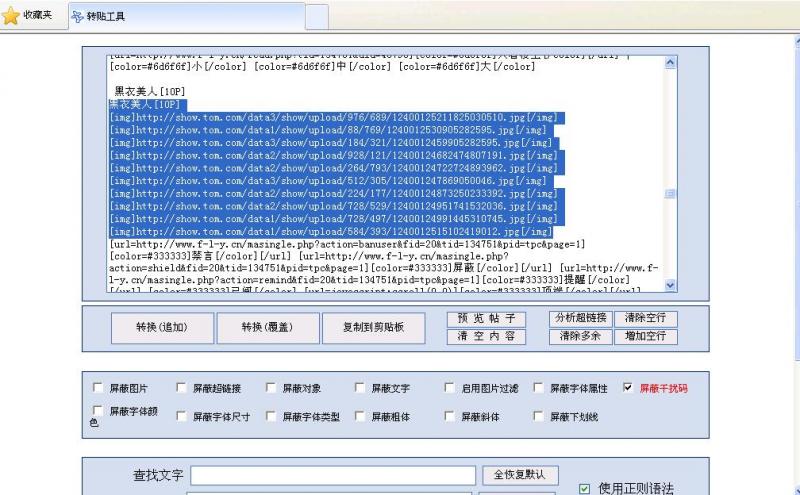Click the 转换(追加) button
The image size is (800, 495).
pyautogui.click(x=161, y=328)
